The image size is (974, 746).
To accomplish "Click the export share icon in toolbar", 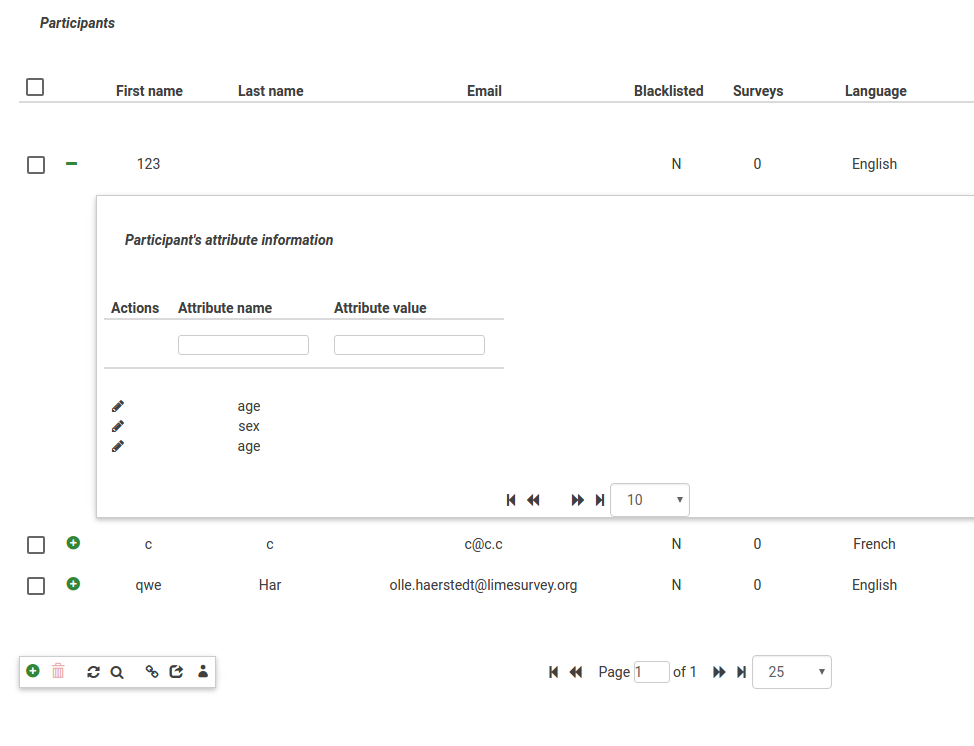I will [176, 672].
